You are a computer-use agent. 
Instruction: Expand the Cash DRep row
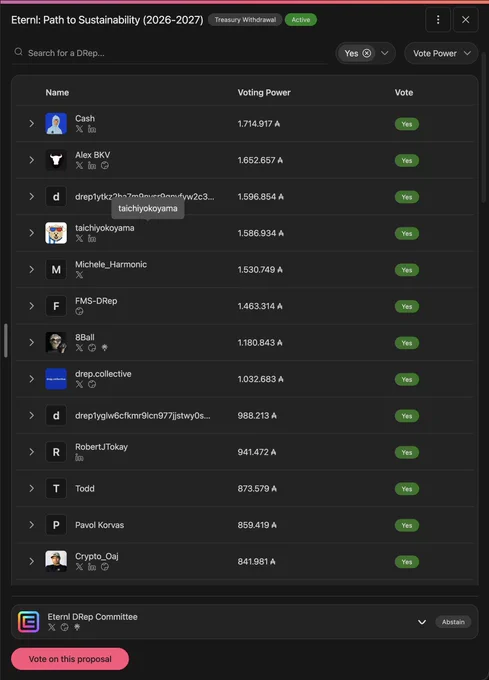32,124
